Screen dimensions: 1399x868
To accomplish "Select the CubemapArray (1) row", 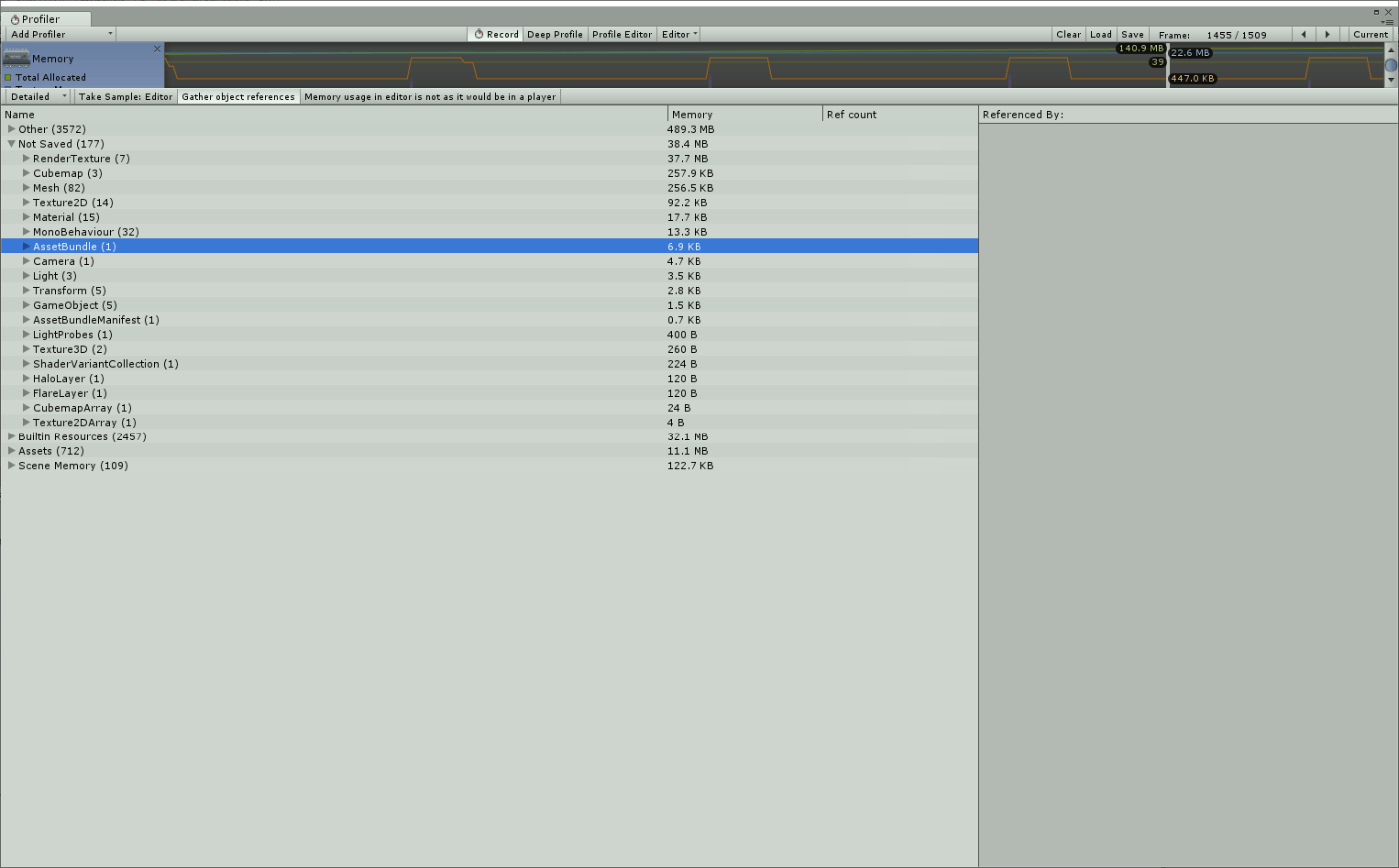I will [x=489, y=408].
